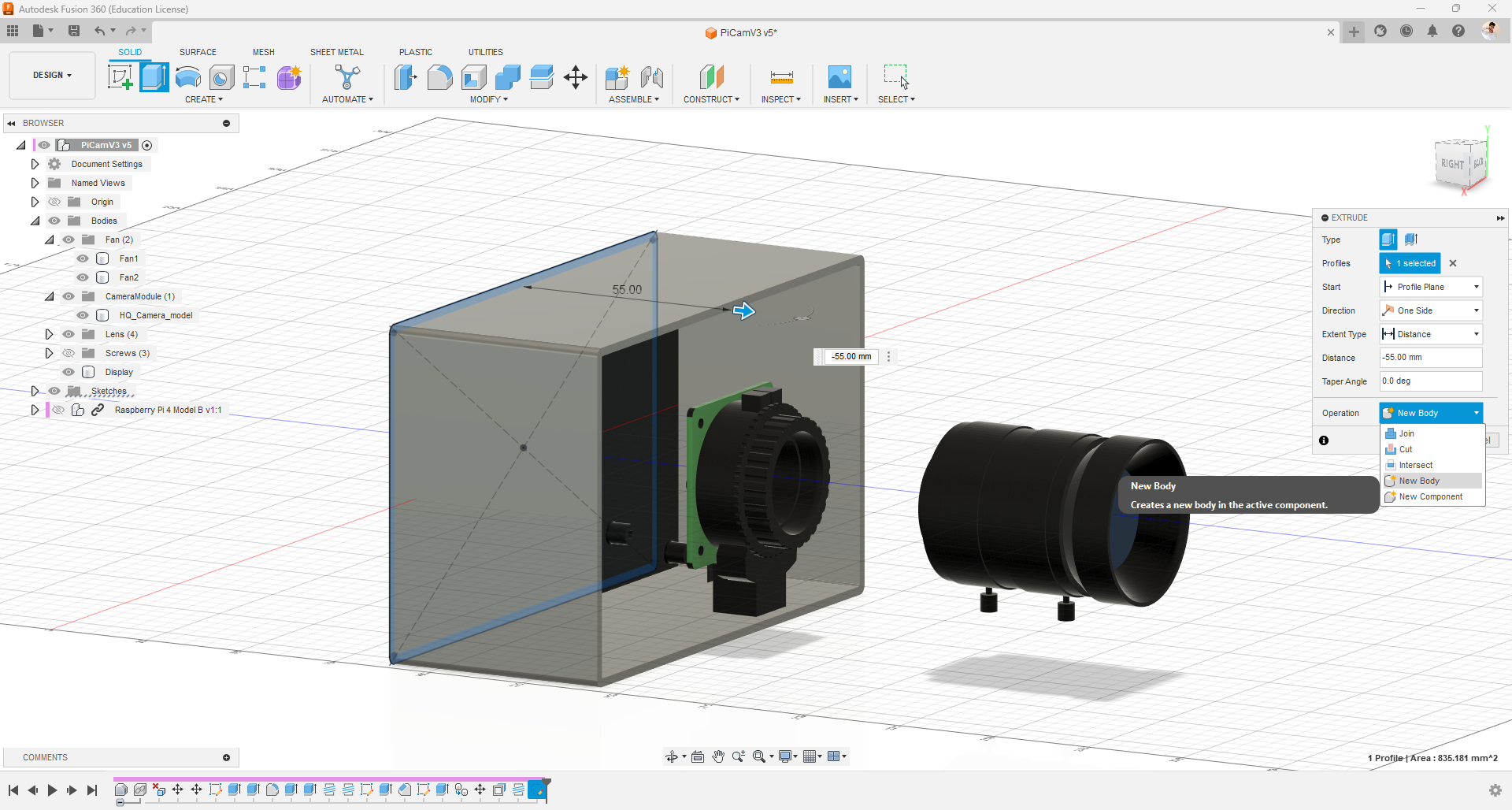The image size is (1512, 810).
Task: Open the Help menu icon
Action: pos(1458,31)
